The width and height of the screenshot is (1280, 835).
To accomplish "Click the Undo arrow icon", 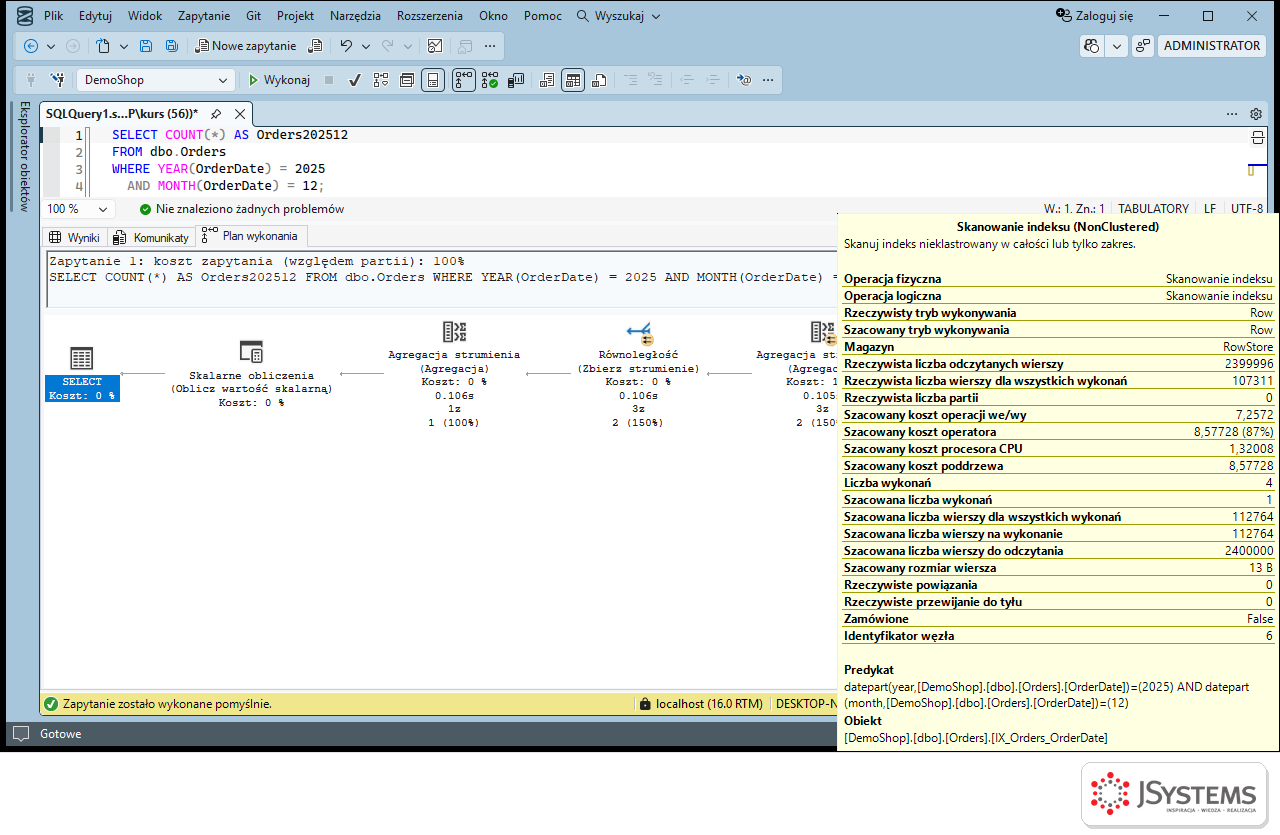I will (345, 46).
